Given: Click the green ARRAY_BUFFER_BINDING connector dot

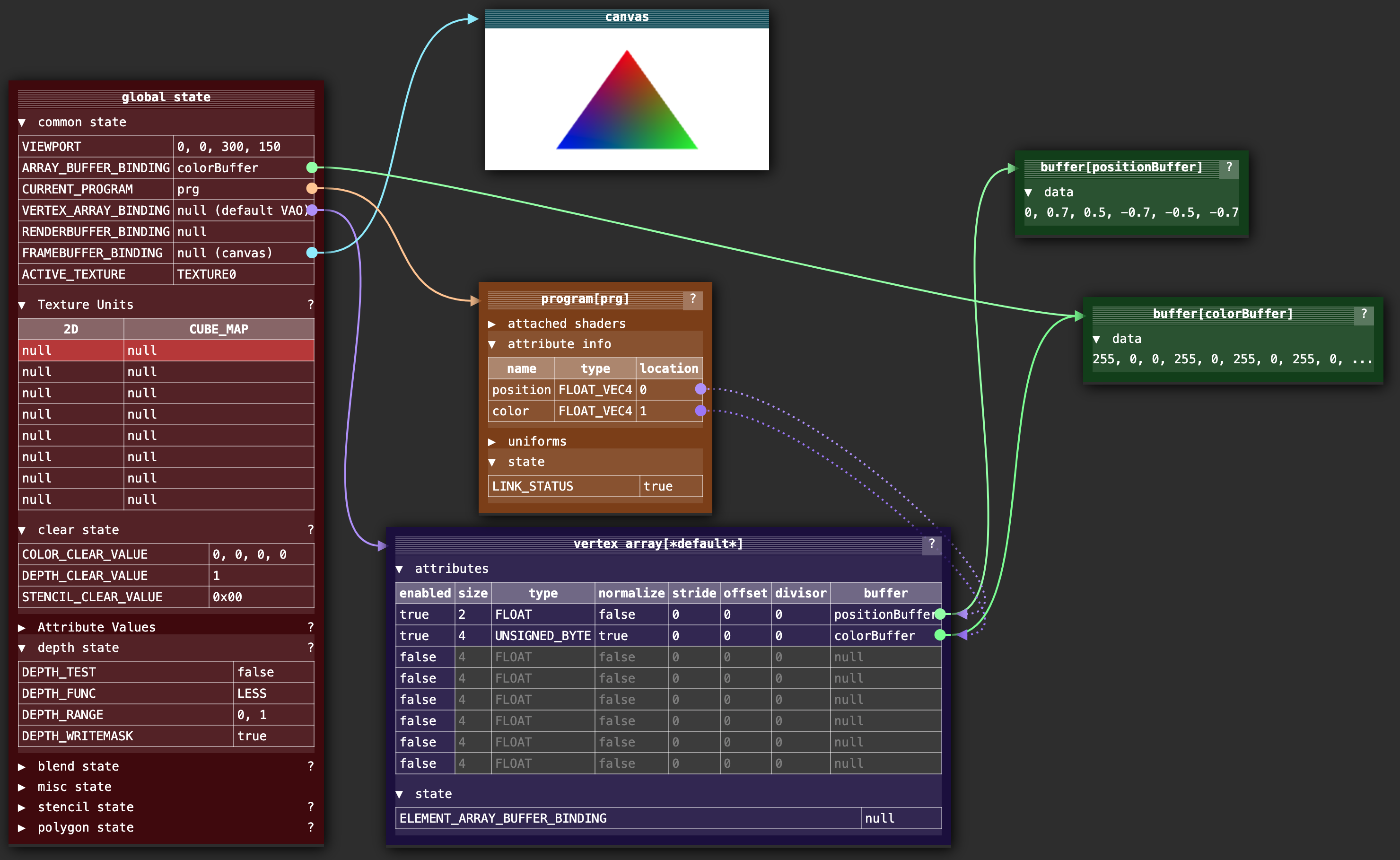Looking at the screenshot, I should [312, 167].
